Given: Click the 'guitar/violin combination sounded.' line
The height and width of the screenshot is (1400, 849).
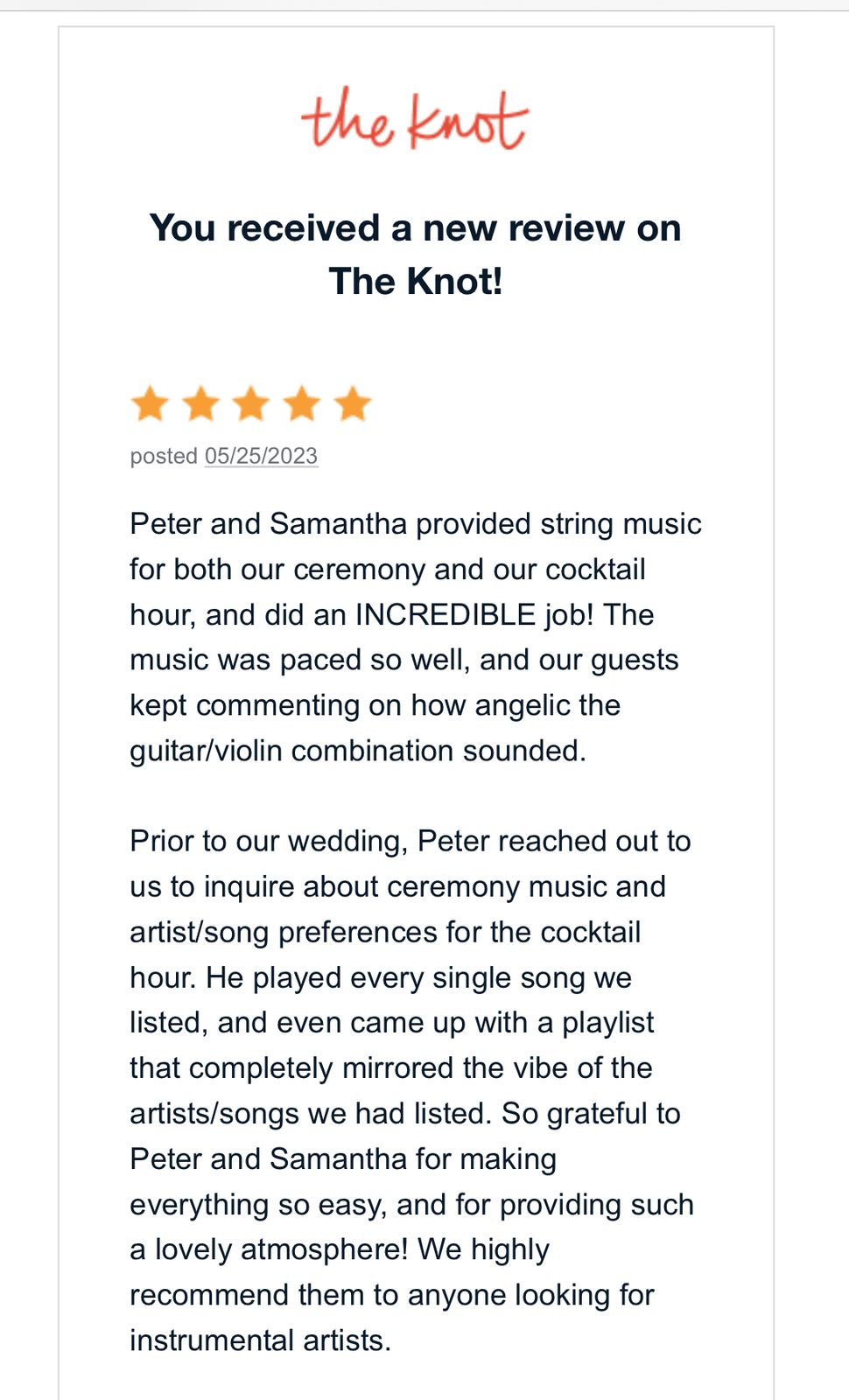Looking at the screenshot, I should click(x=357, y=751).
